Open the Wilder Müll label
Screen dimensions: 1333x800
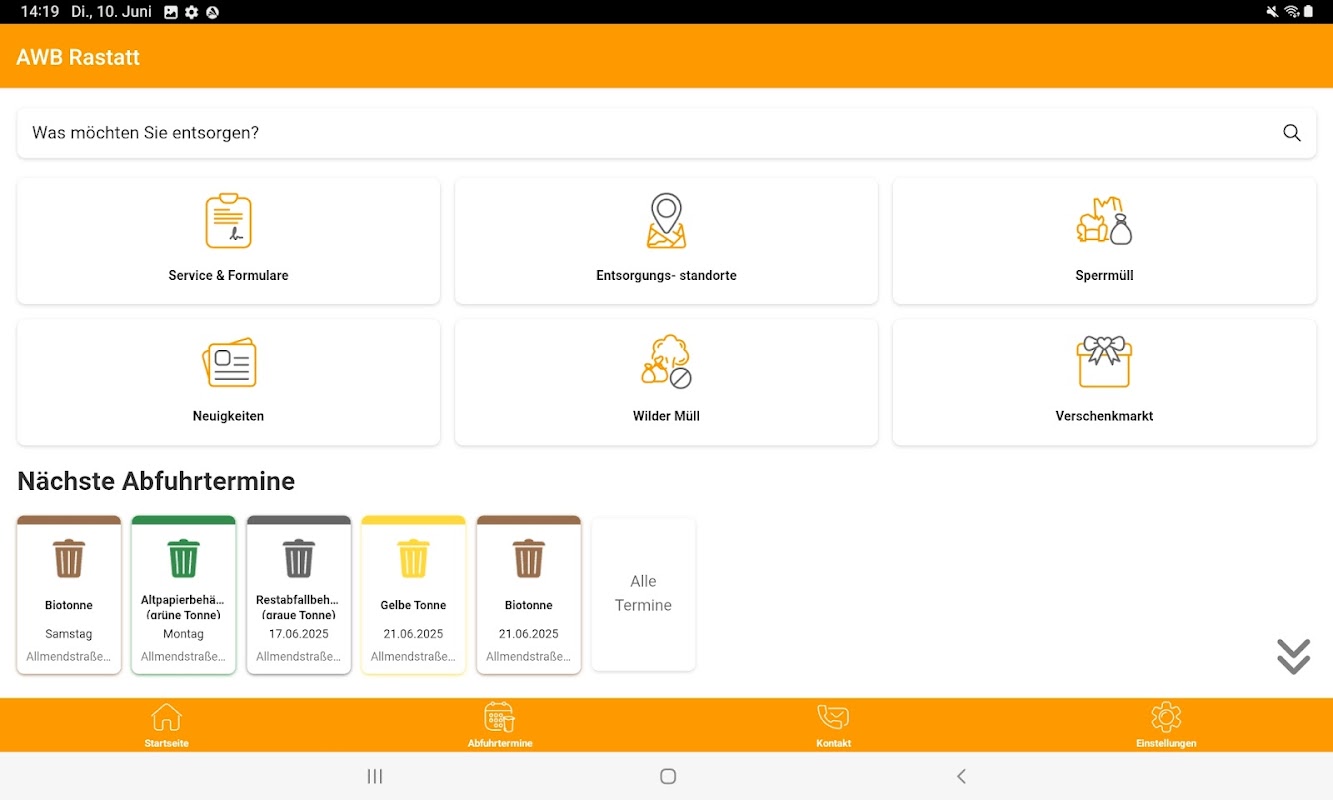pos(666,416)
